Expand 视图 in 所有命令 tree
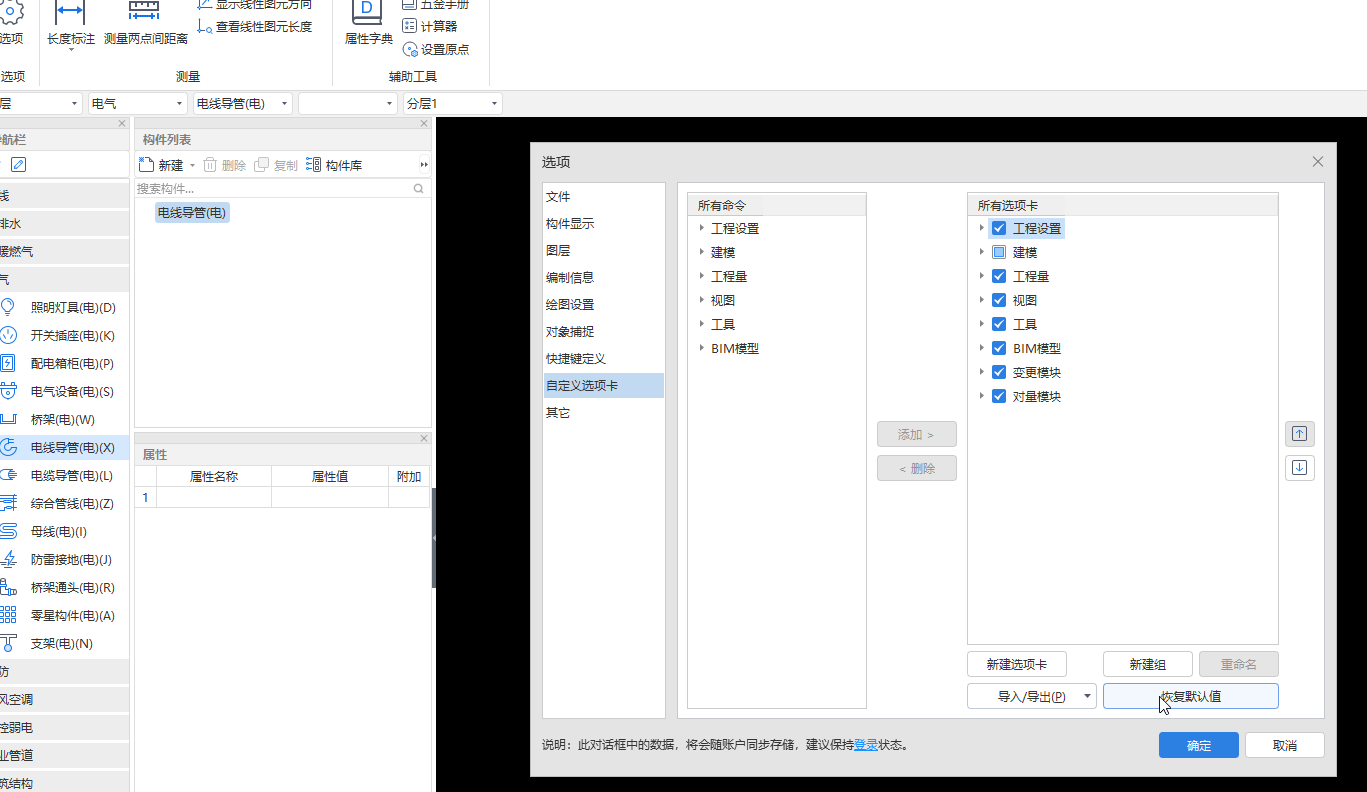 701,300
